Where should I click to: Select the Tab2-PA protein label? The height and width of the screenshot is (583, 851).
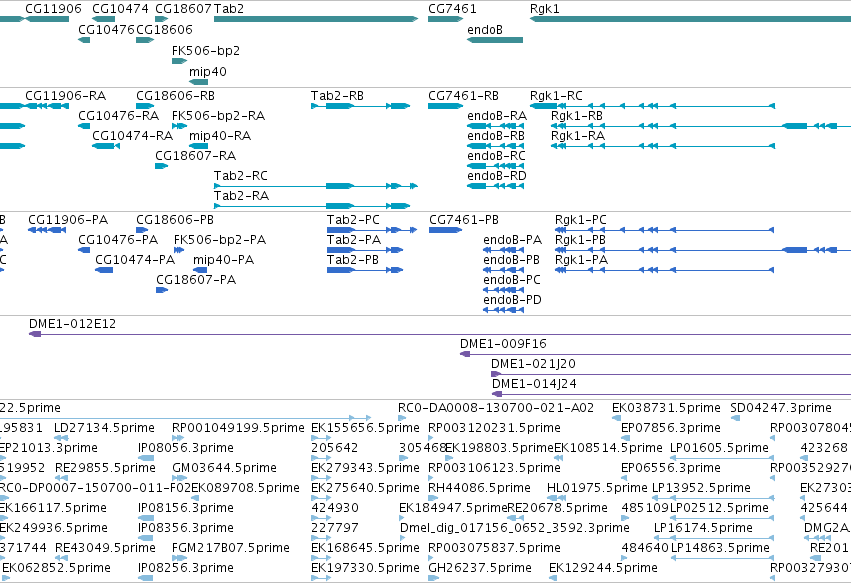click(353, 240)
